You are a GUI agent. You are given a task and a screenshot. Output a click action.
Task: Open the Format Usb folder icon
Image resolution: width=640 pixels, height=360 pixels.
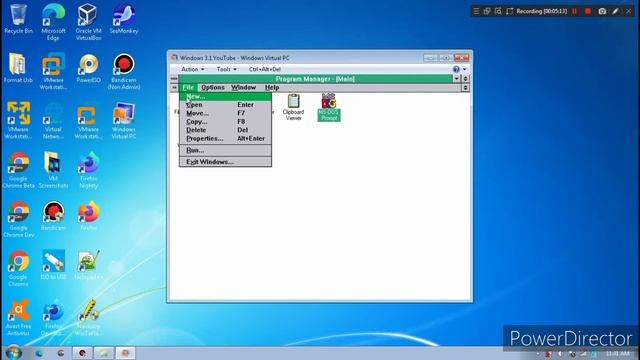(18, 68)
